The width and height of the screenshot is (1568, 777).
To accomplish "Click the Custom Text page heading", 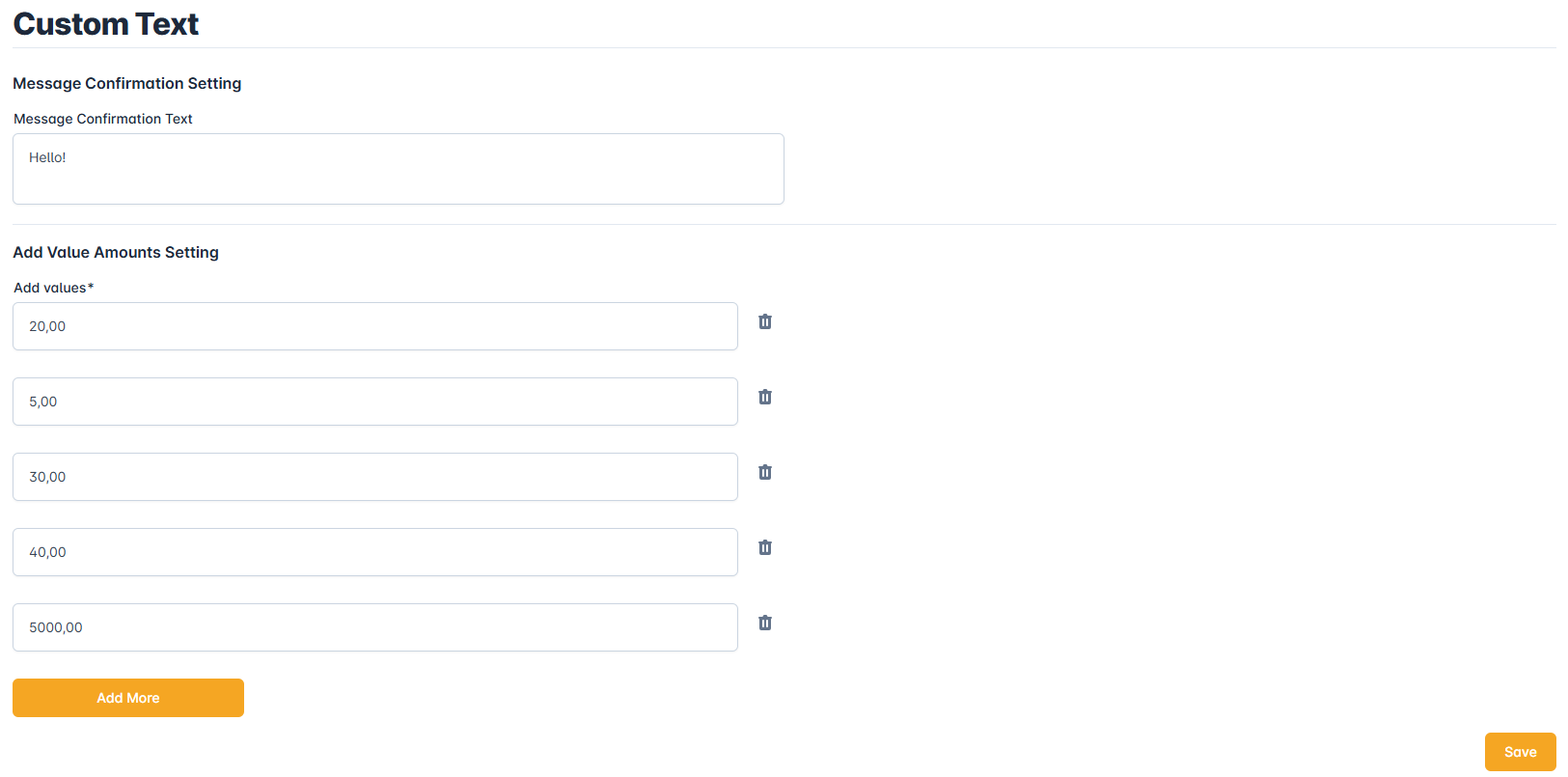I will [x=106, y=24].
